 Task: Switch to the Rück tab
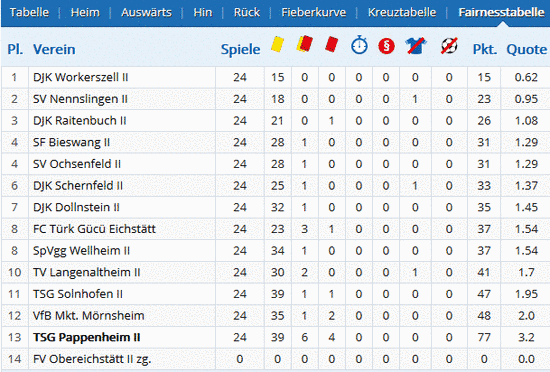pyautogui.click(x=247, y=13)
